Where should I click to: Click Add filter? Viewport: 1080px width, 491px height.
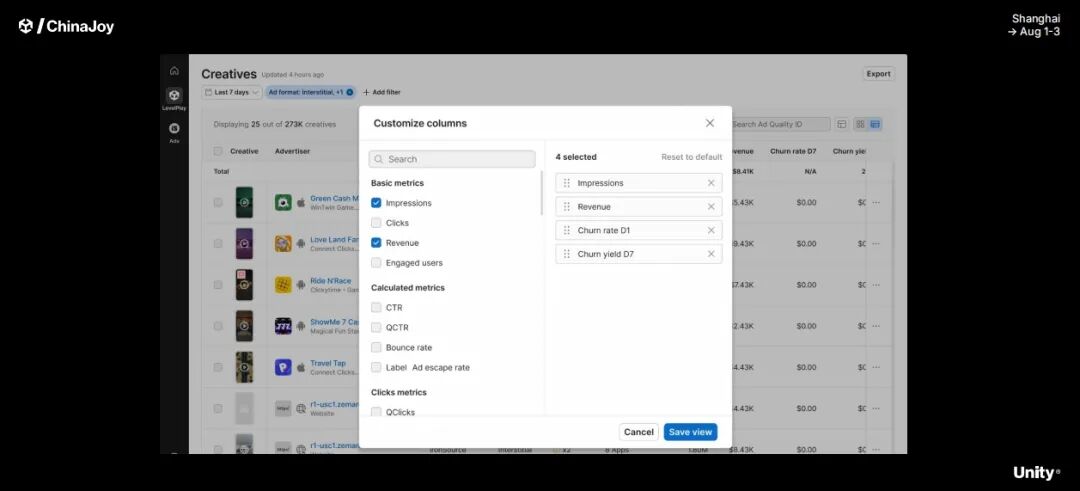tap(382, 92)
